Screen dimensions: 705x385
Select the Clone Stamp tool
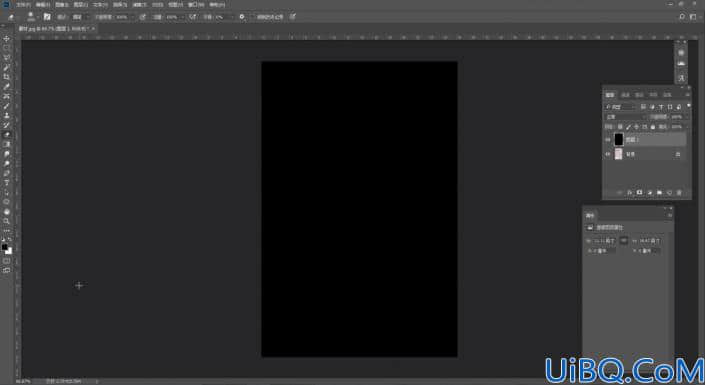coord(6,116)
